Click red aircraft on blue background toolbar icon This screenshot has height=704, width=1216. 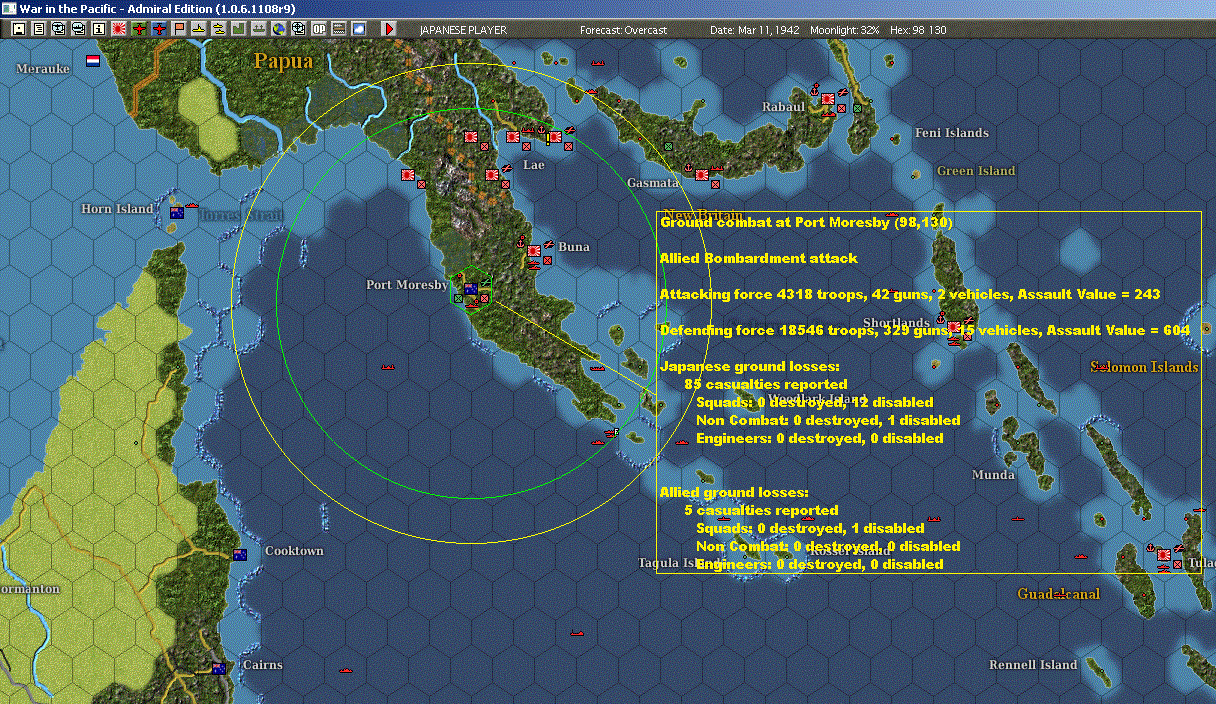coord(159,29)
